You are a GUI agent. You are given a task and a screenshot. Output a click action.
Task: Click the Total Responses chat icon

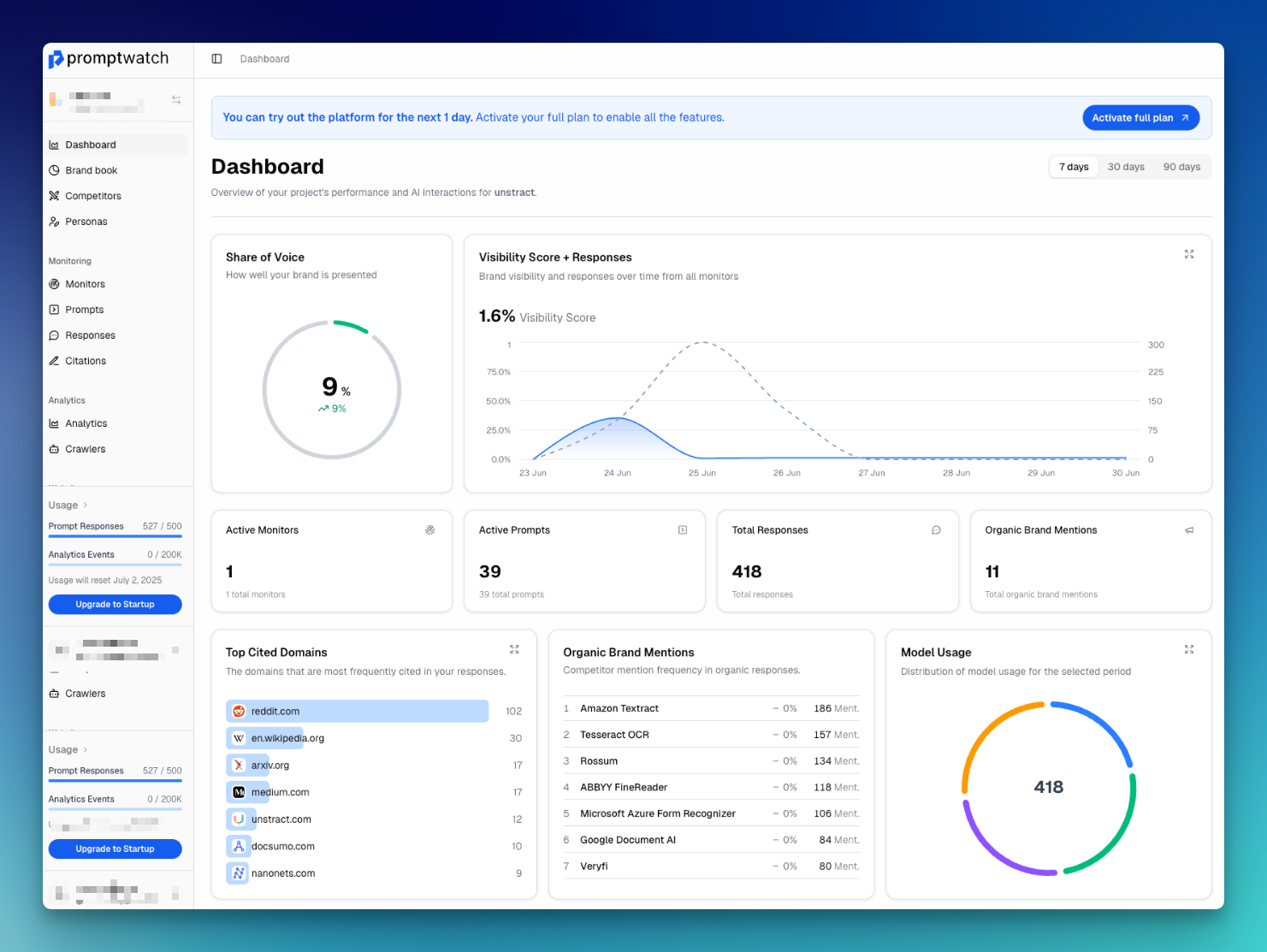(x=936, y=530)
